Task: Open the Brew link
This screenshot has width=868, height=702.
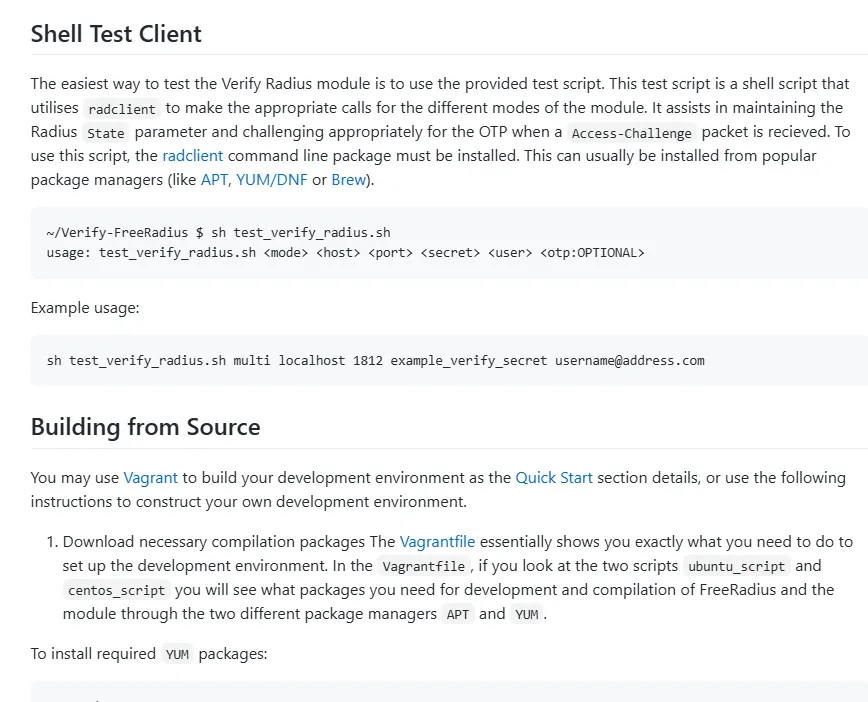Action: (349, 180)
